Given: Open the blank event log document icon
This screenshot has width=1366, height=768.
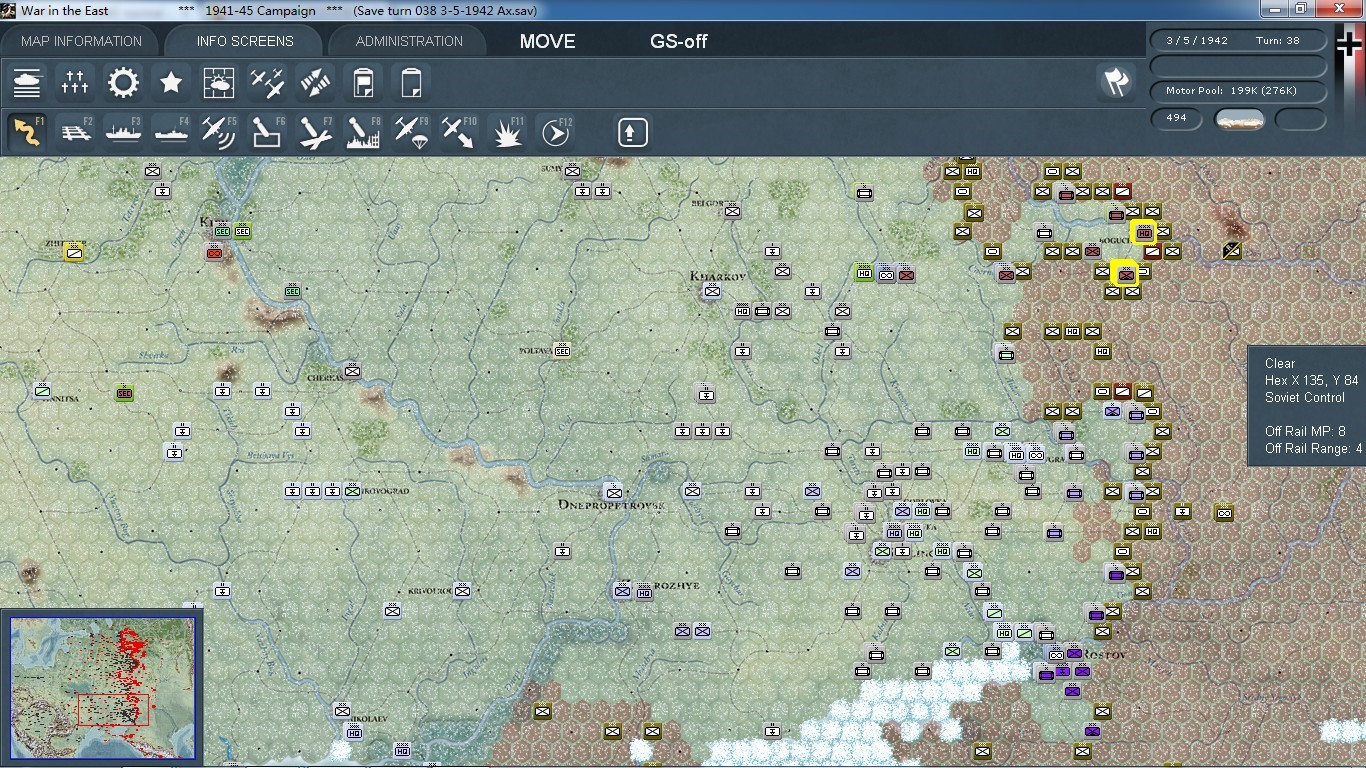Looking at the screenshot, I should [411, 83].
